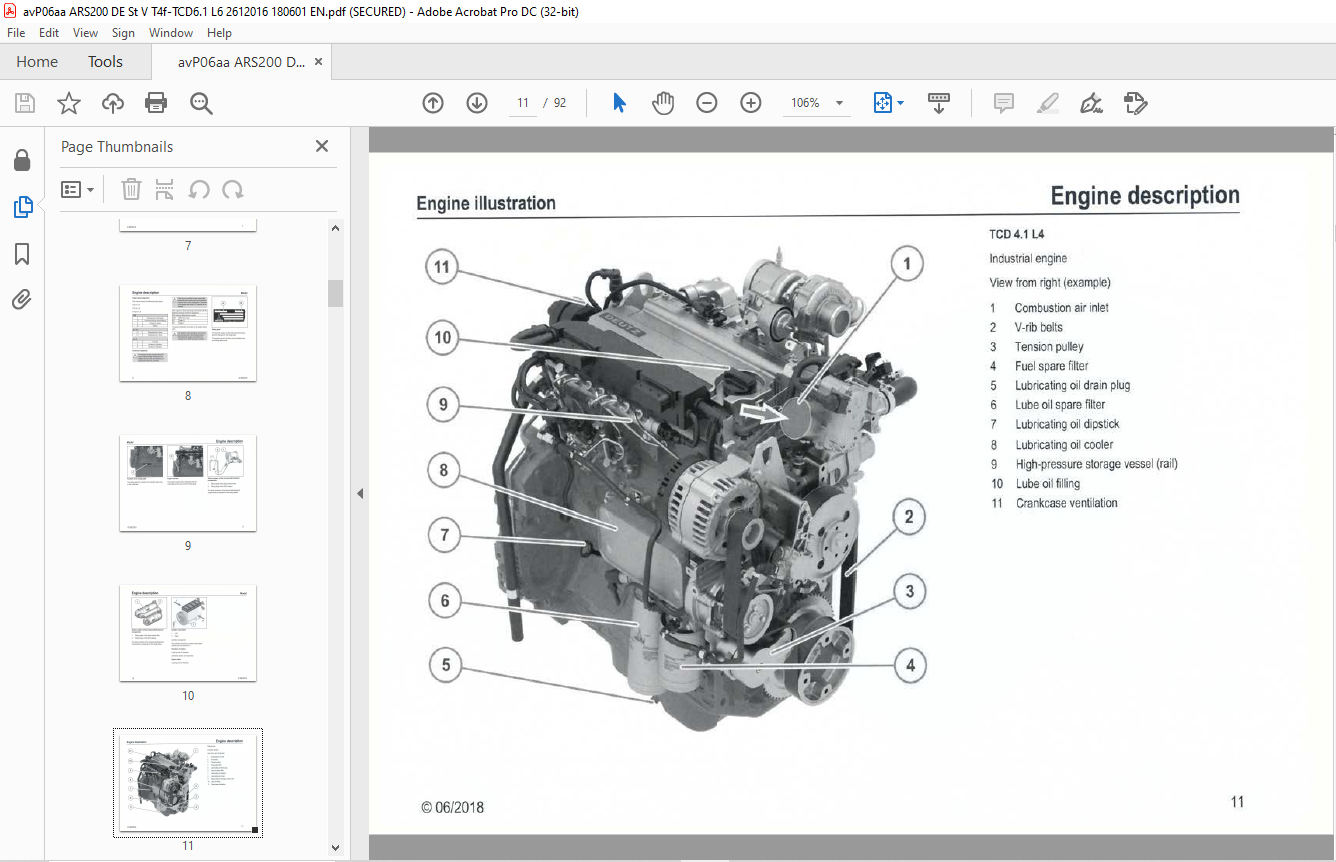Click 'V-rib belts' legend entry
1336x862 pixels.
1038,327
